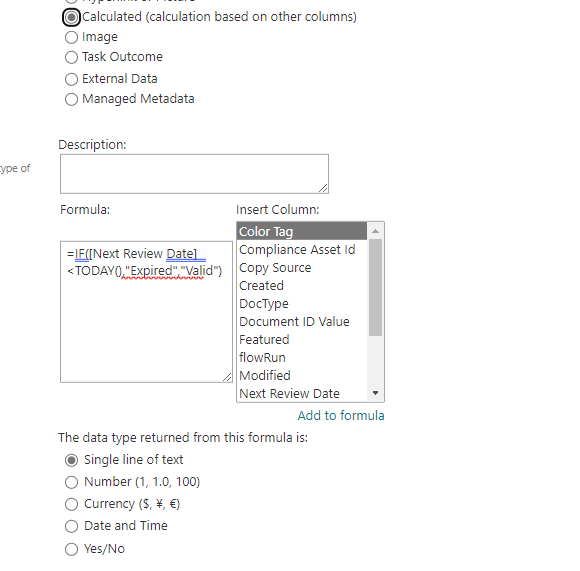This screenshot has height=571, width=580.
Task: Select Task Outcome column type
Action: coord(71,57)
